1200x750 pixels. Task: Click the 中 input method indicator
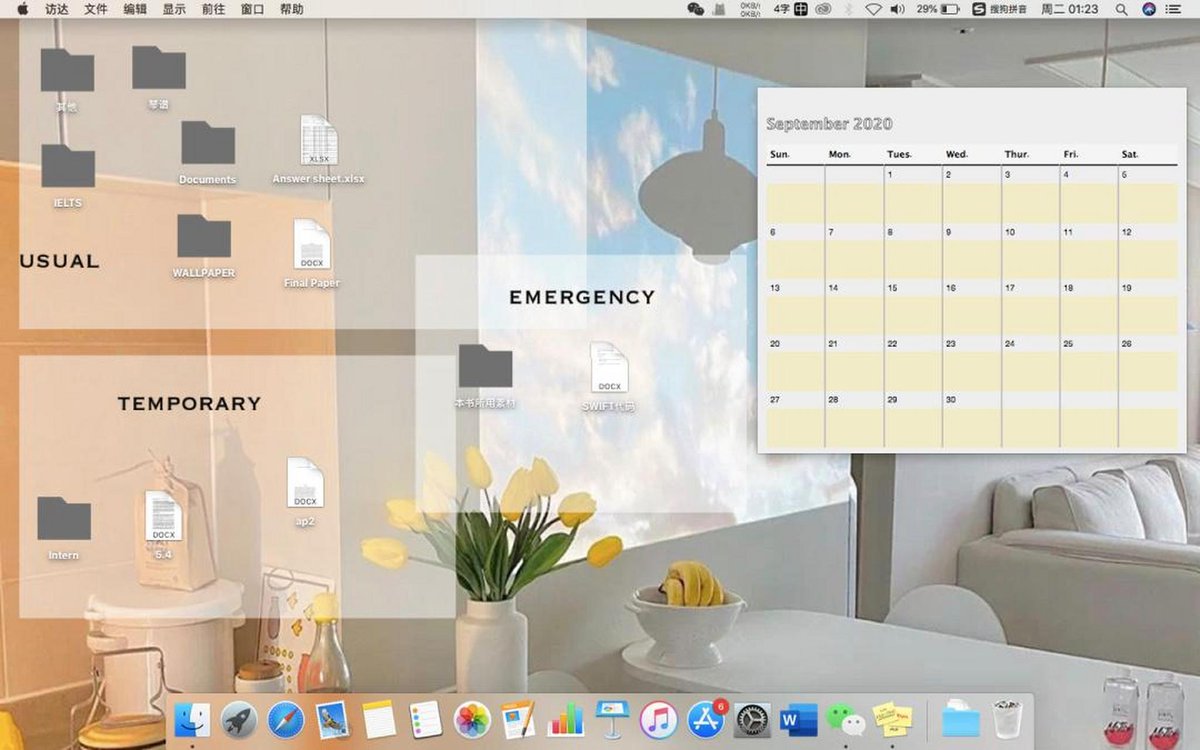[x=801, y=9]
